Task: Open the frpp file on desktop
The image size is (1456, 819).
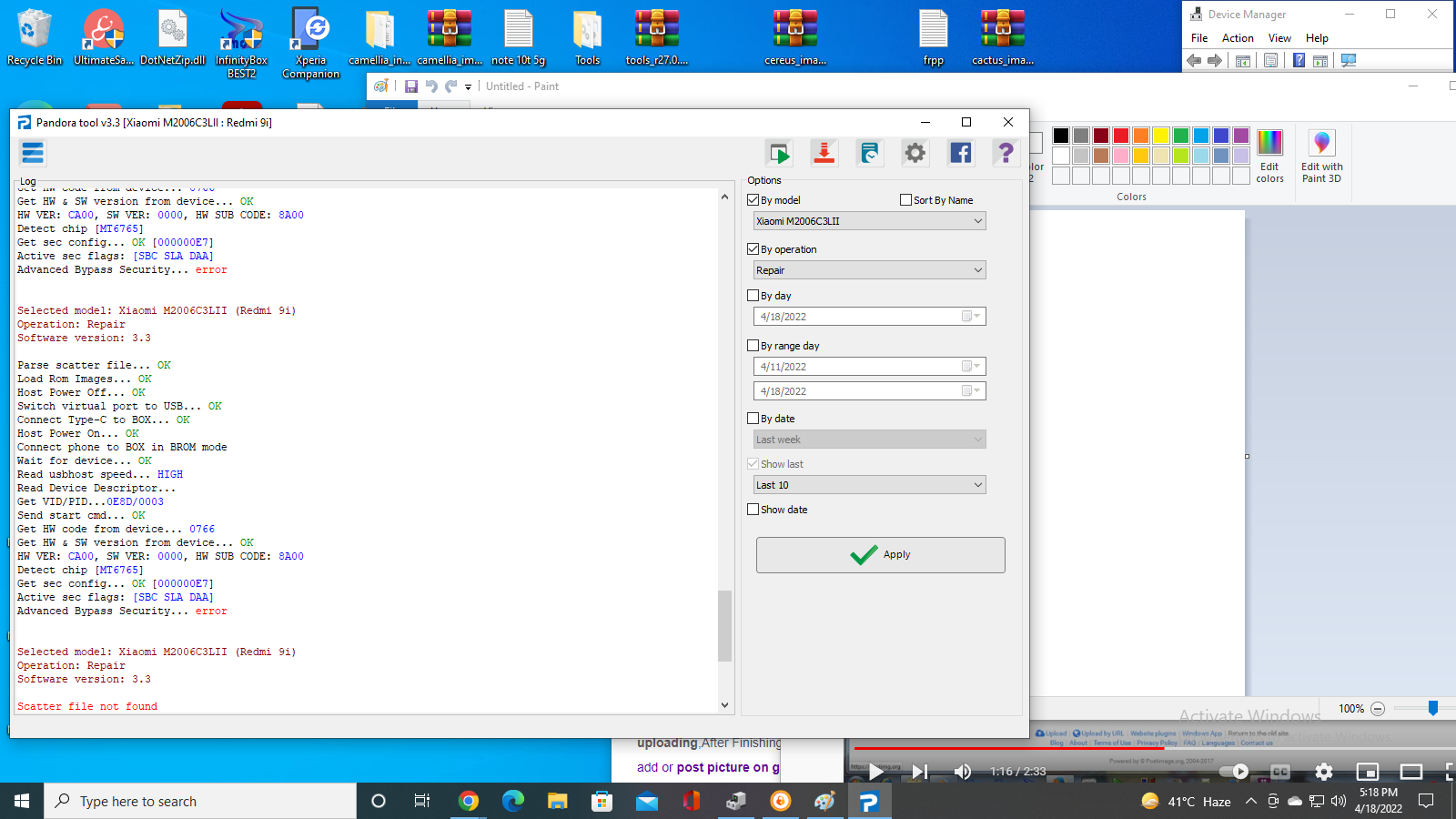Action: (x=934, y=38)
